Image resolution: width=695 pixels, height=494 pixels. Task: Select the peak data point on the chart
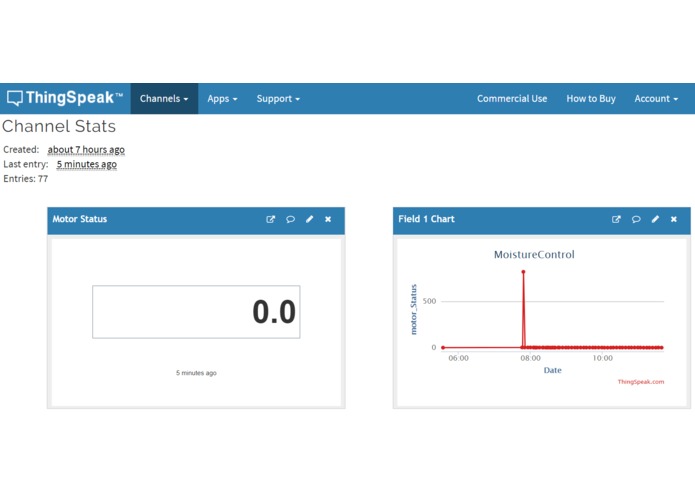pyautogui.click(x=523, y=272)
